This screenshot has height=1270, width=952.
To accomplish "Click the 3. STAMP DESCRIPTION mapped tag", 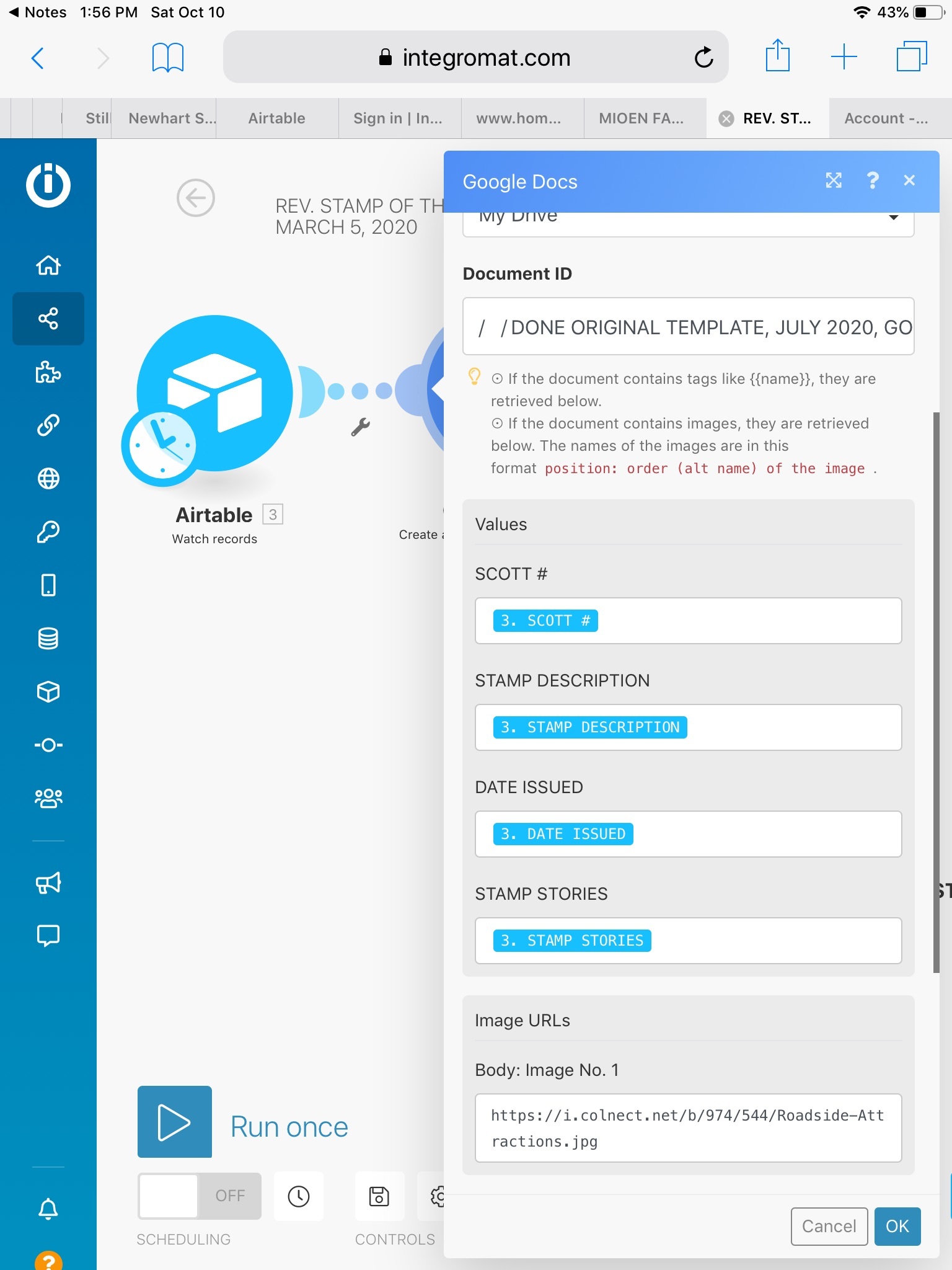I will pyautogui.click(x=590, y=727).
